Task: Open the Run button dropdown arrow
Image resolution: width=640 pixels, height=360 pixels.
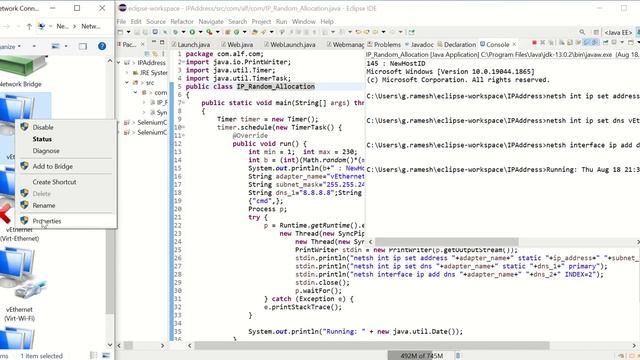Action: pyautogui.click(x=200, y=32)
